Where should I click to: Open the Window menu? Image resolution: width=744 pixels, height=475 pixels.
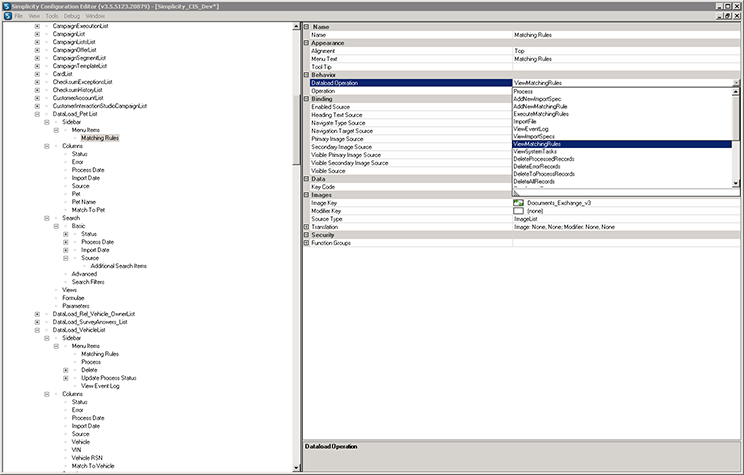(95, 16)
